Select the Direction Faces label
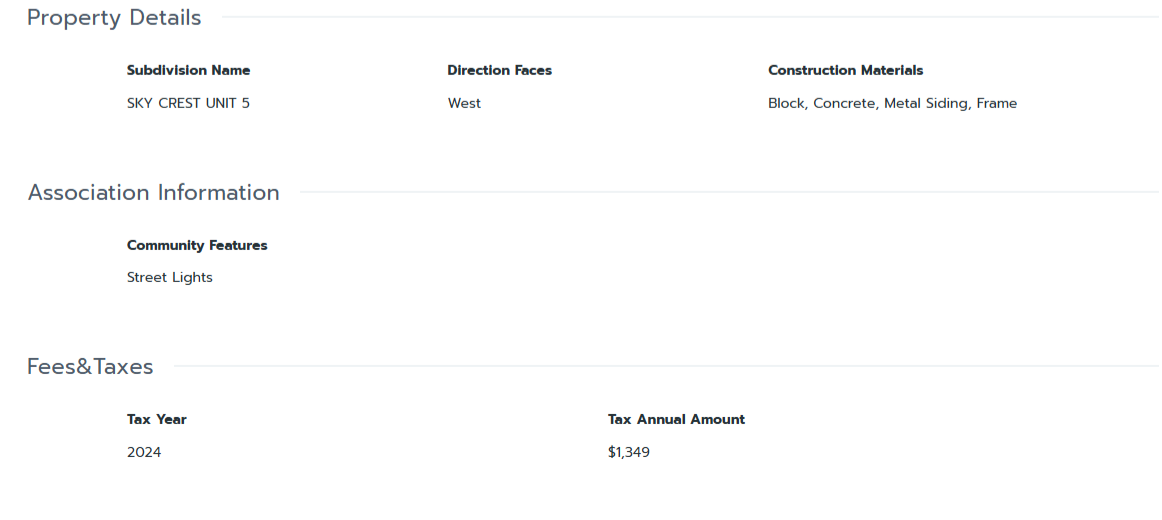The image size is (1162, 520). tap(499, 71)
